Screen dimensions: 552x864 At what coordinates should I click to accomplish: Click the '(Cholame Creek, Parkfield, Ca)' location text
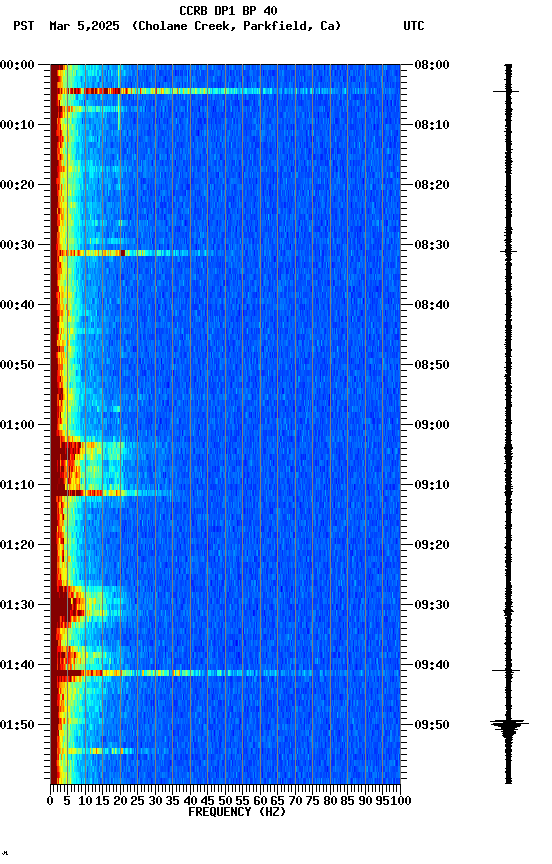click(236, 26)
